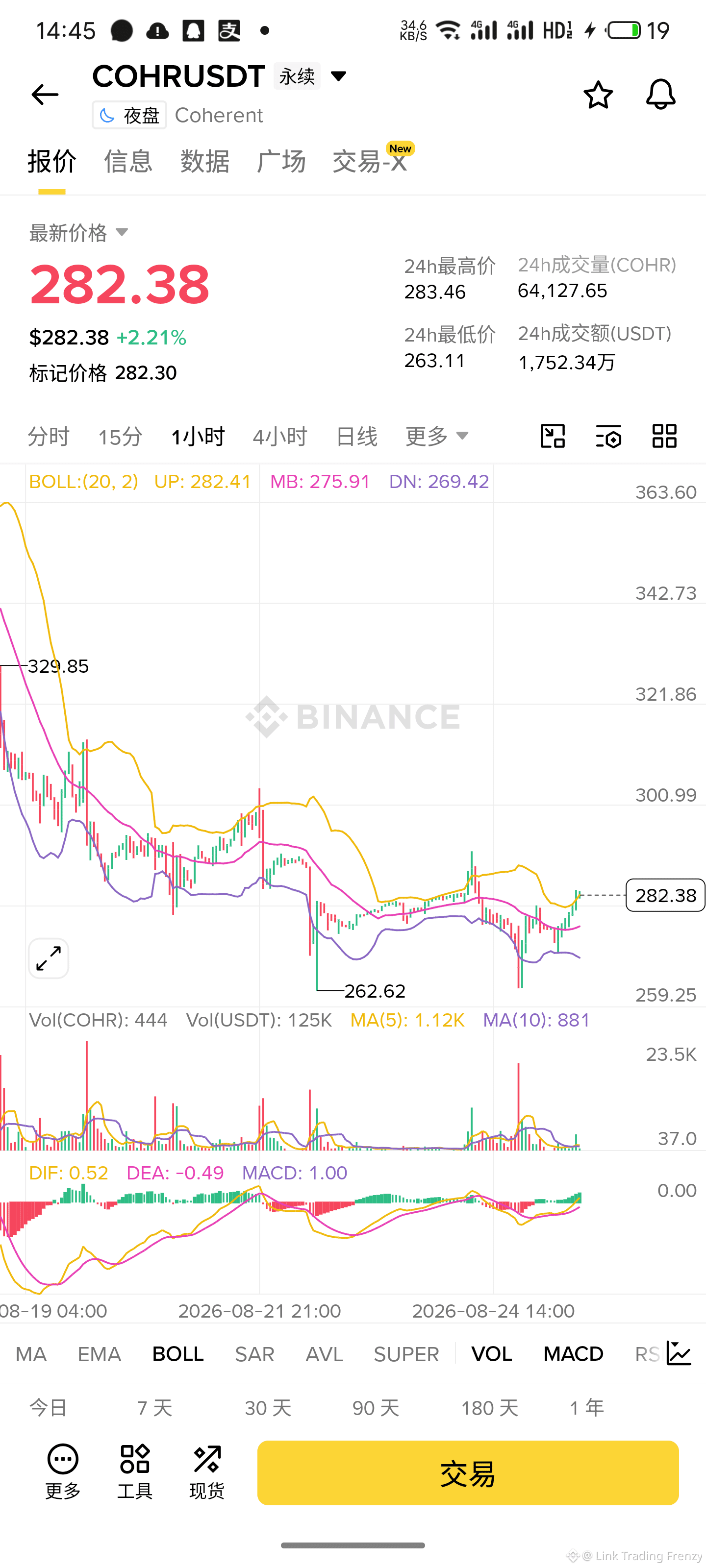Open 工具 tools icon
Image resolution: width=706 pixels, height=1568 pixels.
[x=135, y=1472]
